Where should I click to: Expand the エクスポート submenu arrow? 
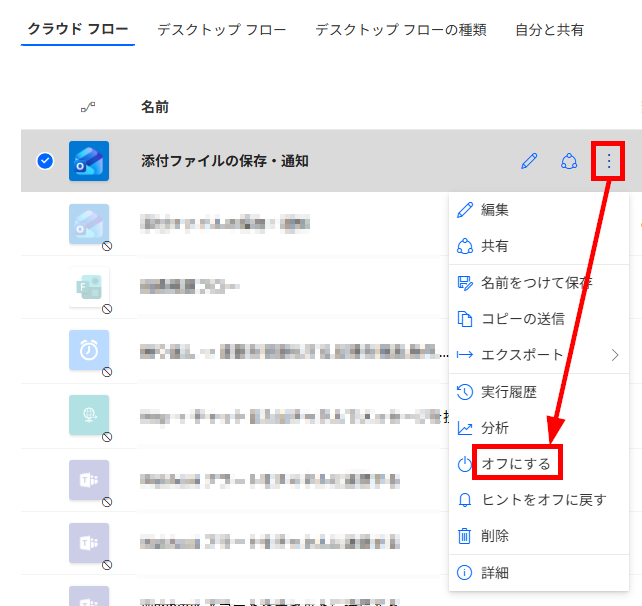tap(615, 355)
